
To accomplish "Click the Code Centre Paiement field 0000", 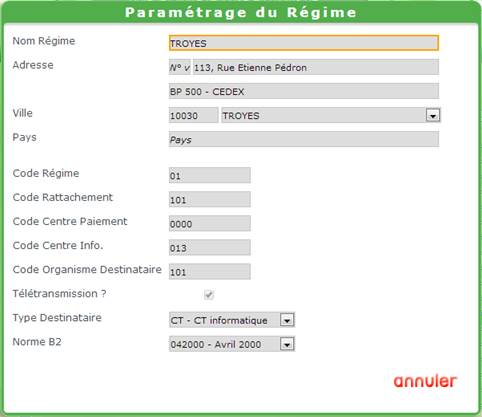I will [x=210, y=223].
